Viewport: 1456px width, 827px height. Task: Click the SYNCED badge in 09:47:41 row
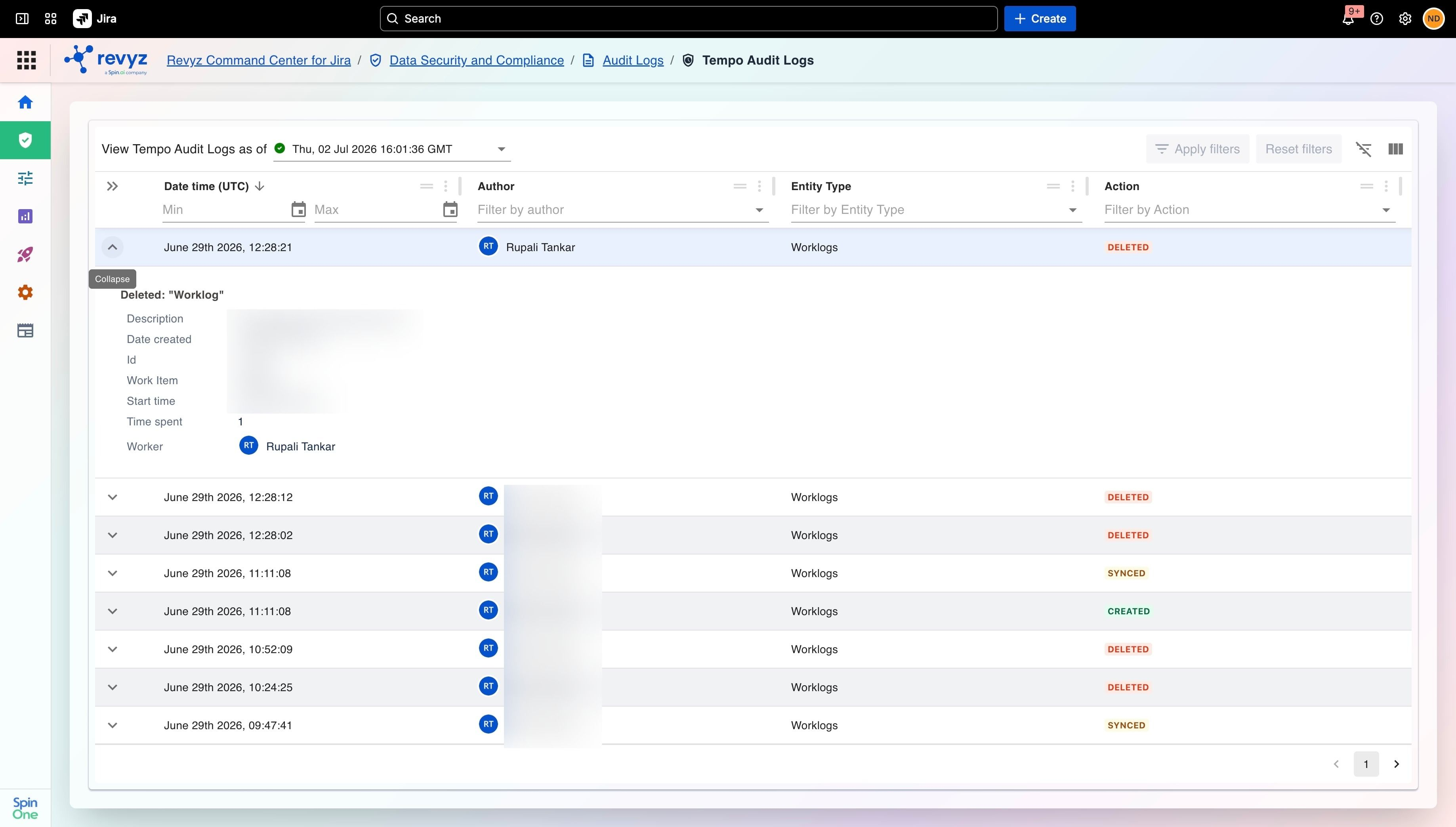(1126, 725)
